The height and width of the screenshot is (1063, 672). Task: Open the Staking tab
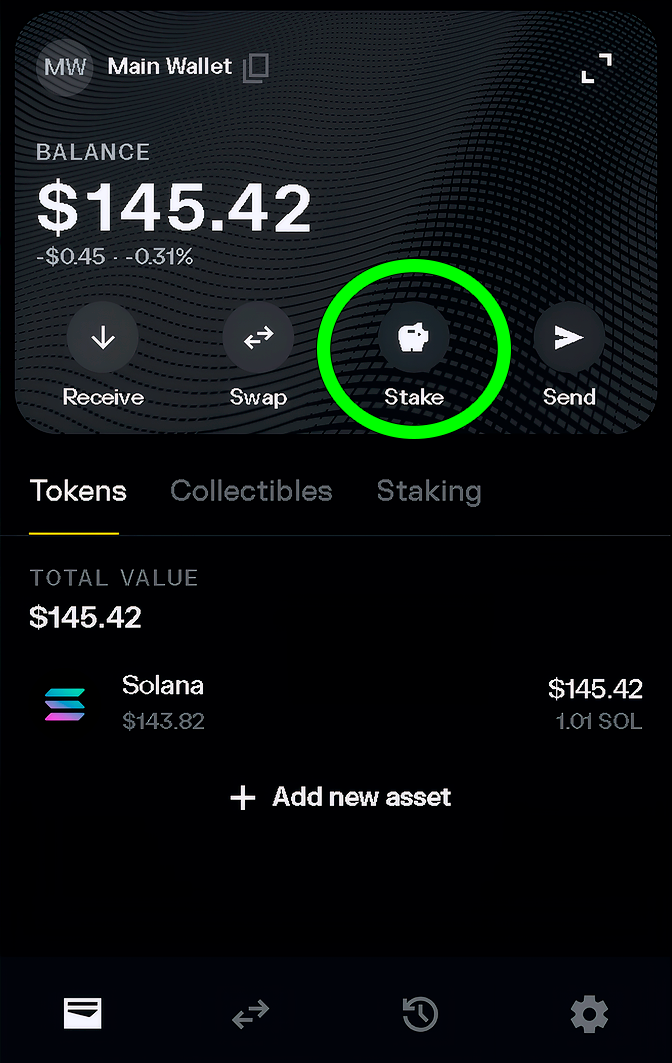point(428,491)
